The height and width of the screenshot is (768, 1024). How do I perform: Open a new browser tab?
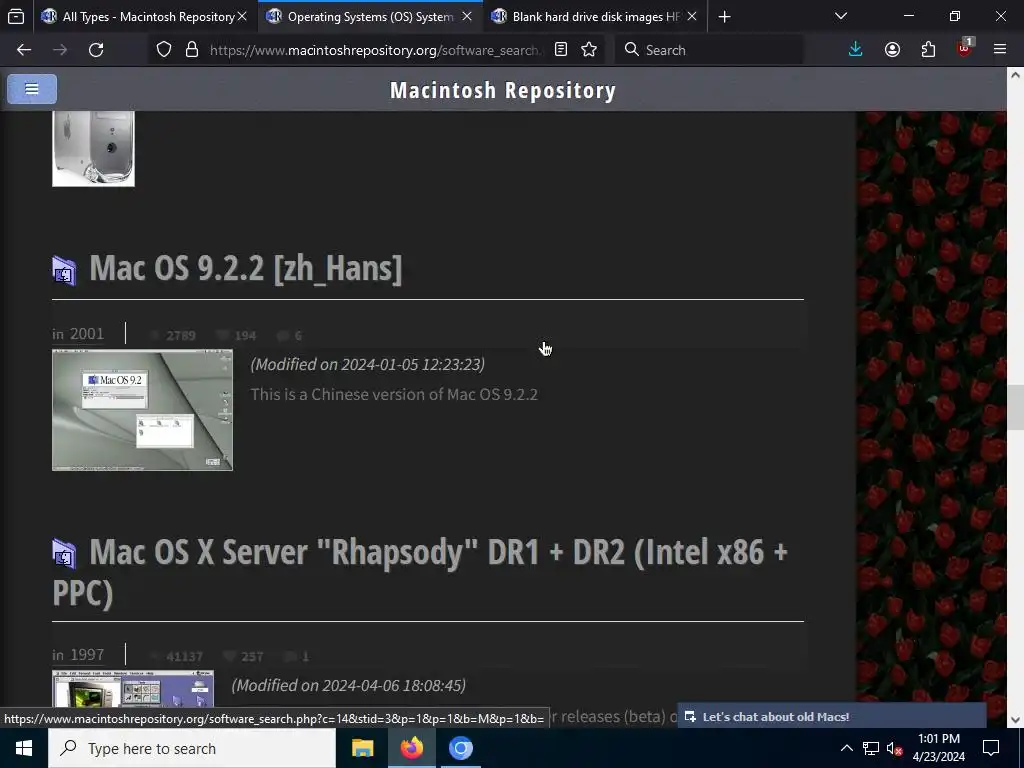coord(724,17)
